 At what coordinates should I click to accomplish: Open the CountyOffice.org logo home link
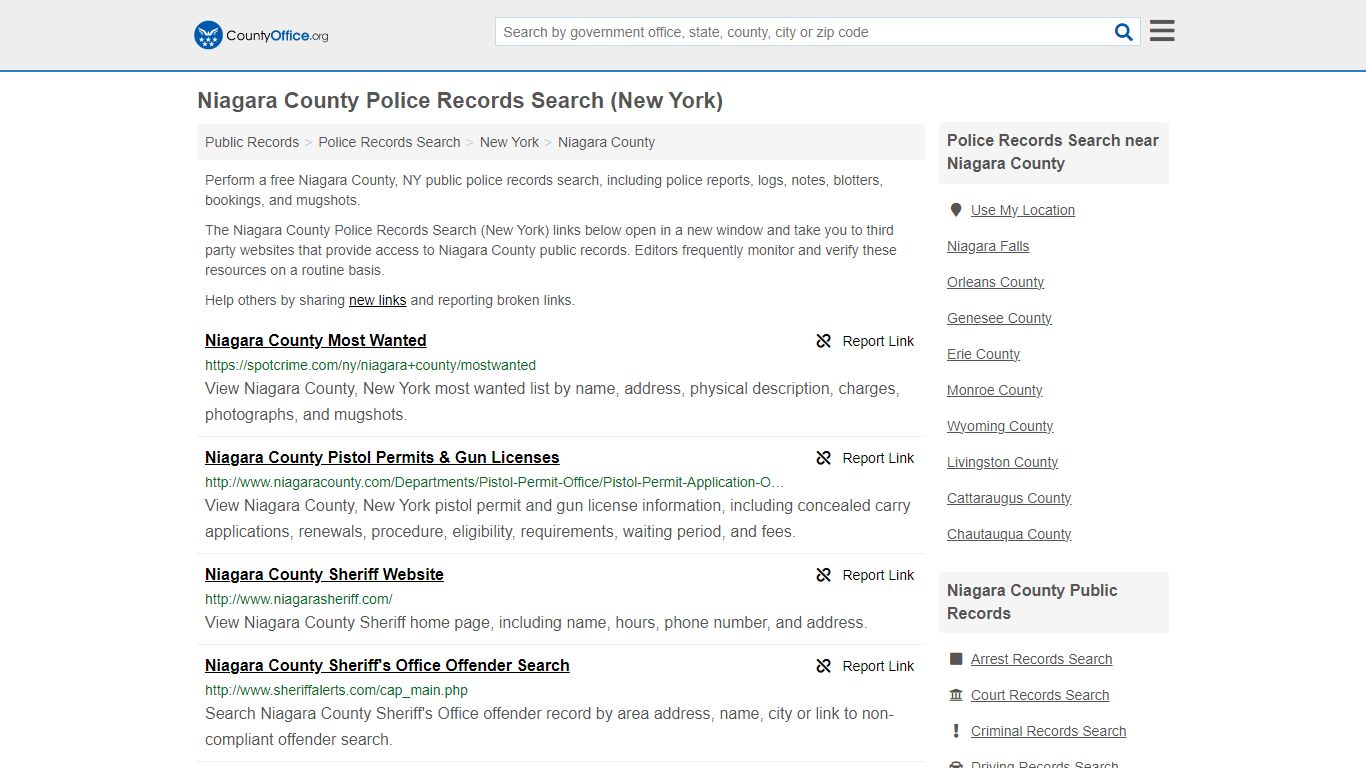(x=261, y=35)
